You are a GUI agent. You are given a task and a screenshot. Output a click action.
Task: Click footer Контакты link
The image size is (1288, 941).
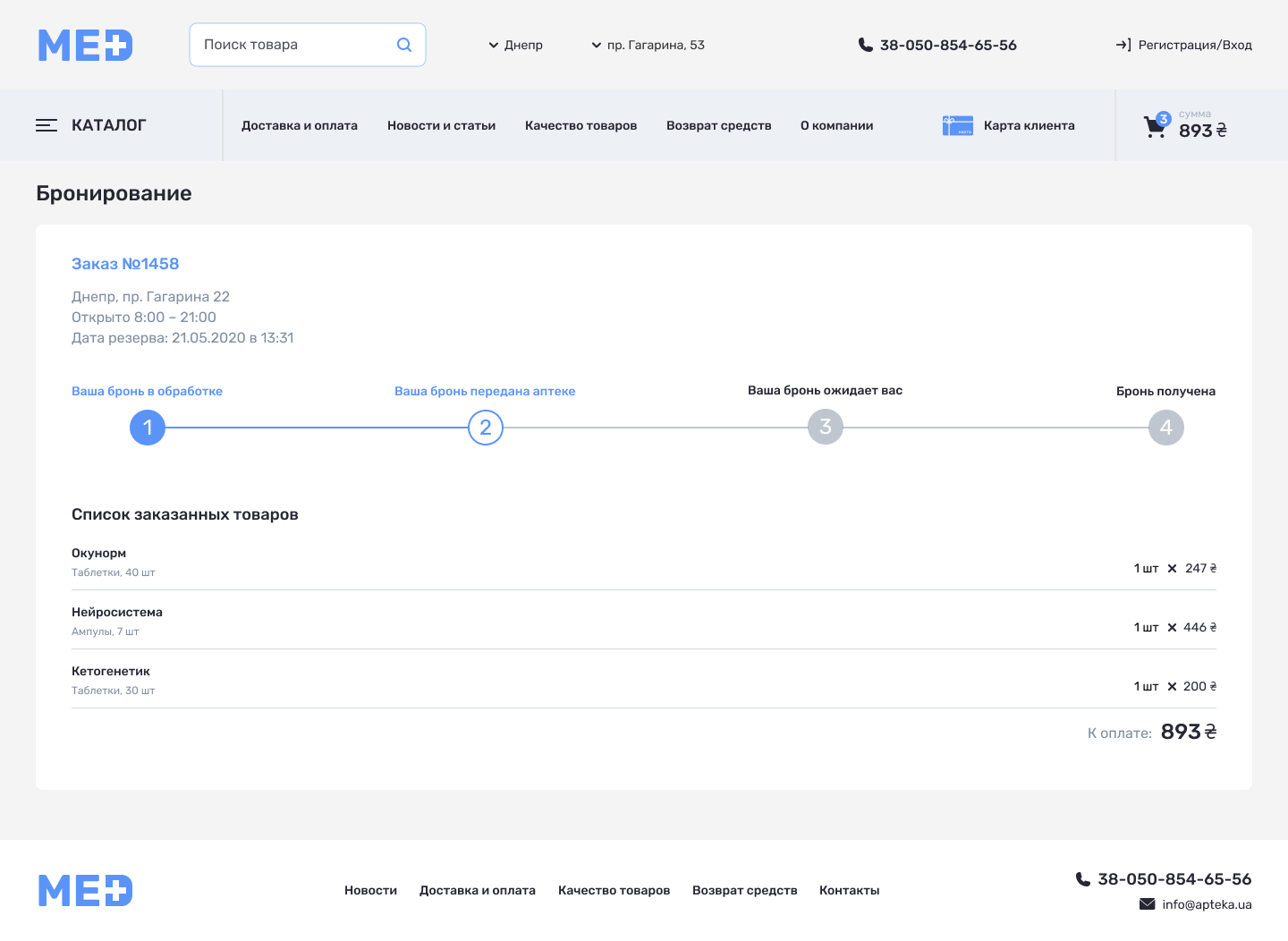click(850, 890)
